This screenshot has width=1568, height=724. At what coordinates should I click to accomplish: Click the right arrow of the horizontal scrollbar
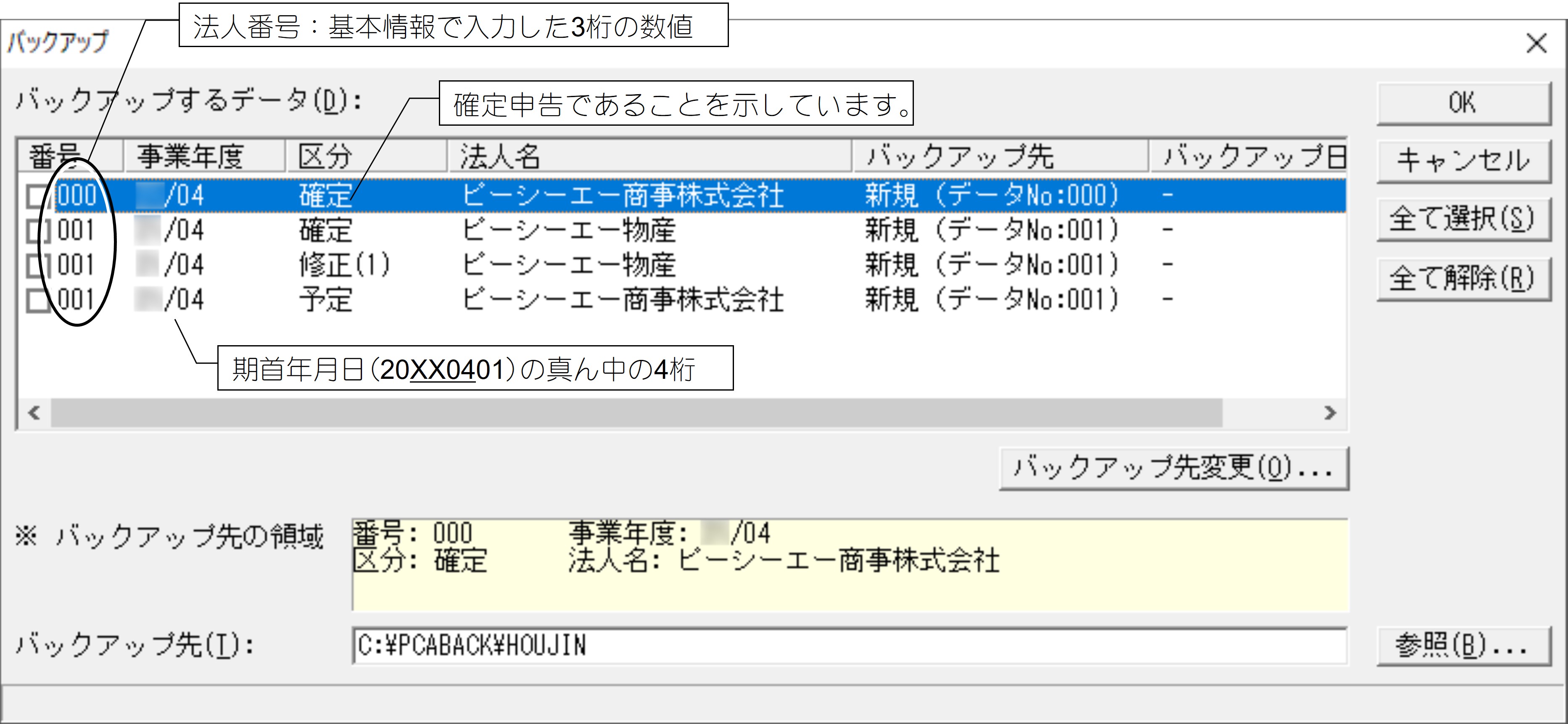tap(1329, 413)
